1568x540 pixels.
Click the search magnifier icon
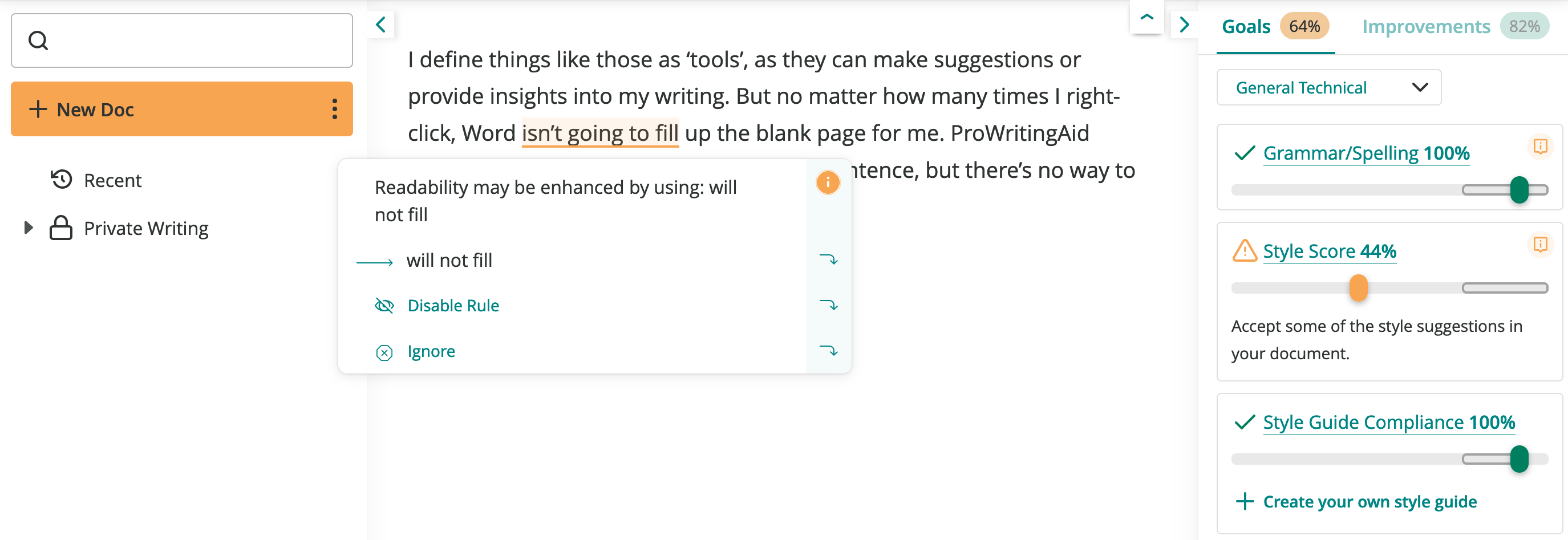click(x=38, y=41)
